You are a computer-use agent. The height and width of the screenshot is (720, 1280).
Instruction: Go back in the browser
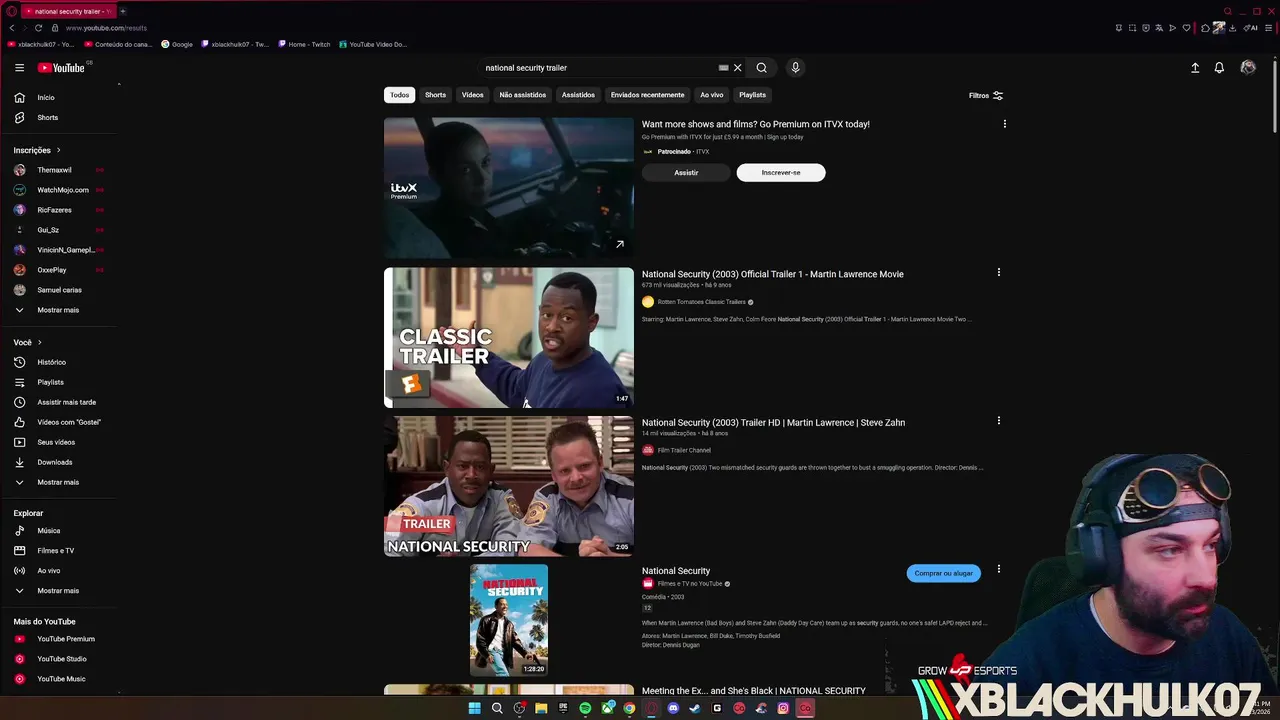pyautogui.click(x=12, y=28)
